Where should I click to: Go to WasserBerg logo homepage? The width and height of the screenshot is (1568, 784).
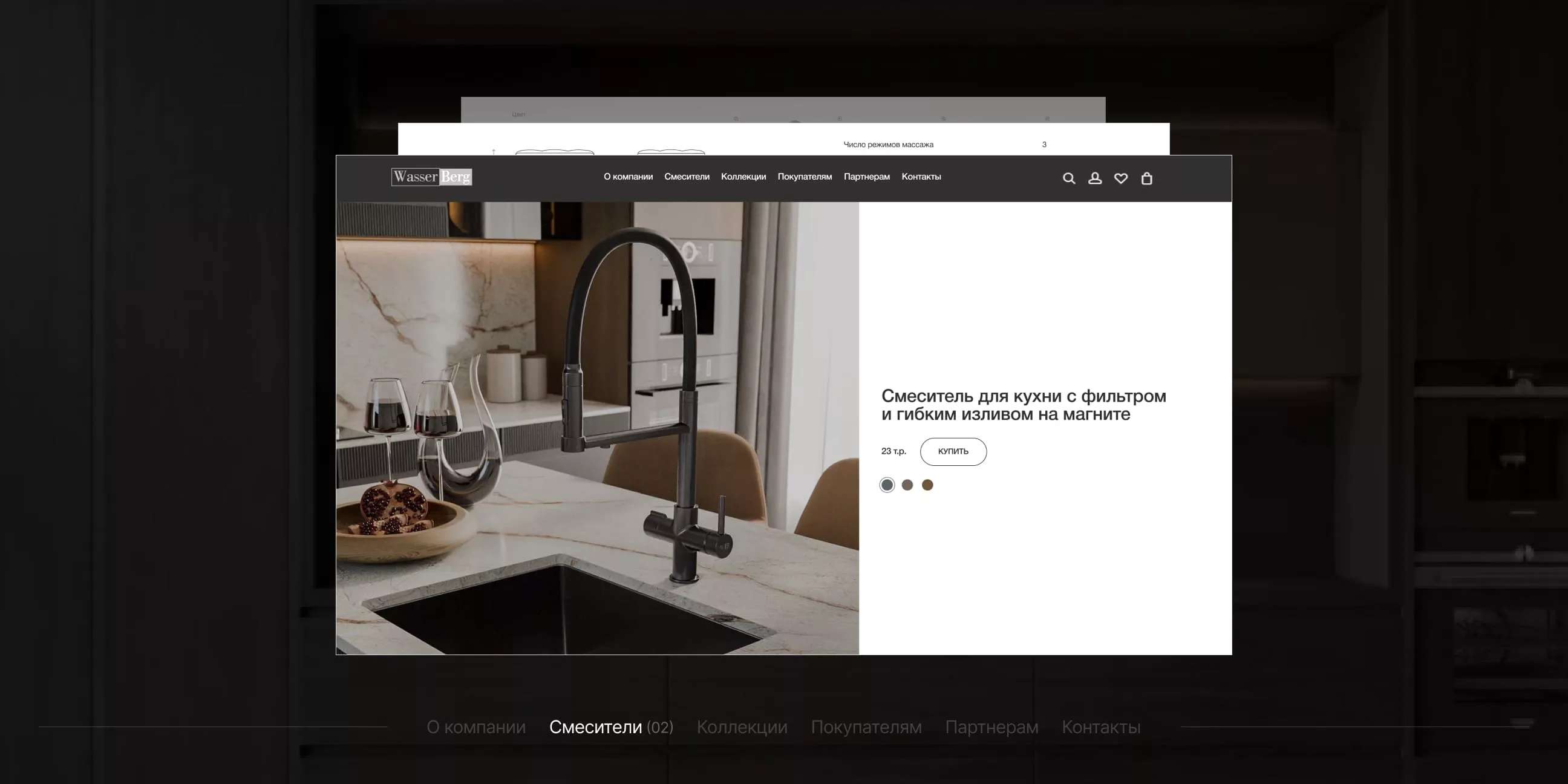tap(431, 177)
